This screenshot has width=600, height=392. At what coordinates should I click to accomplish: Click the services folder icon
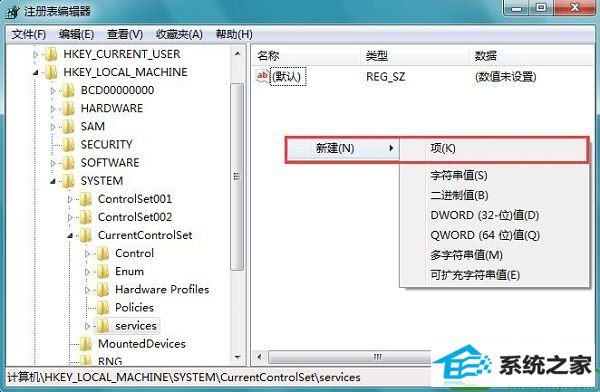tap(103, 326)
